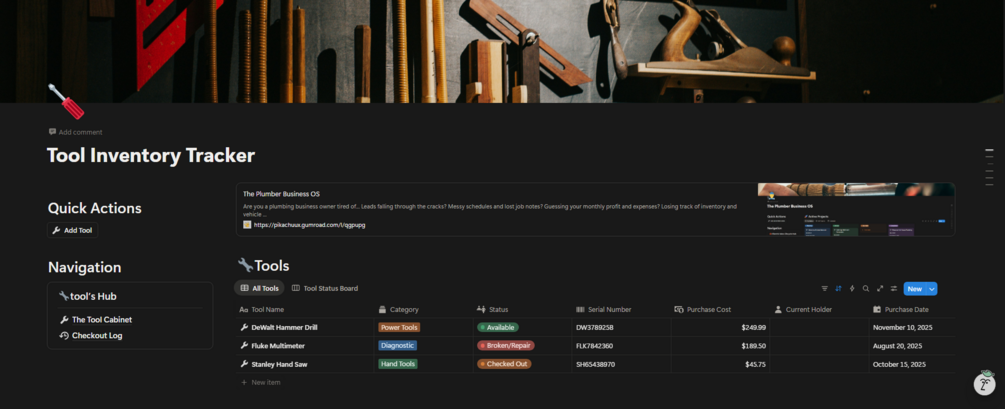This screenshot has width=1005, height=409.
Task: Open the Broken/Repair status tag
Action: click(506, 346)
